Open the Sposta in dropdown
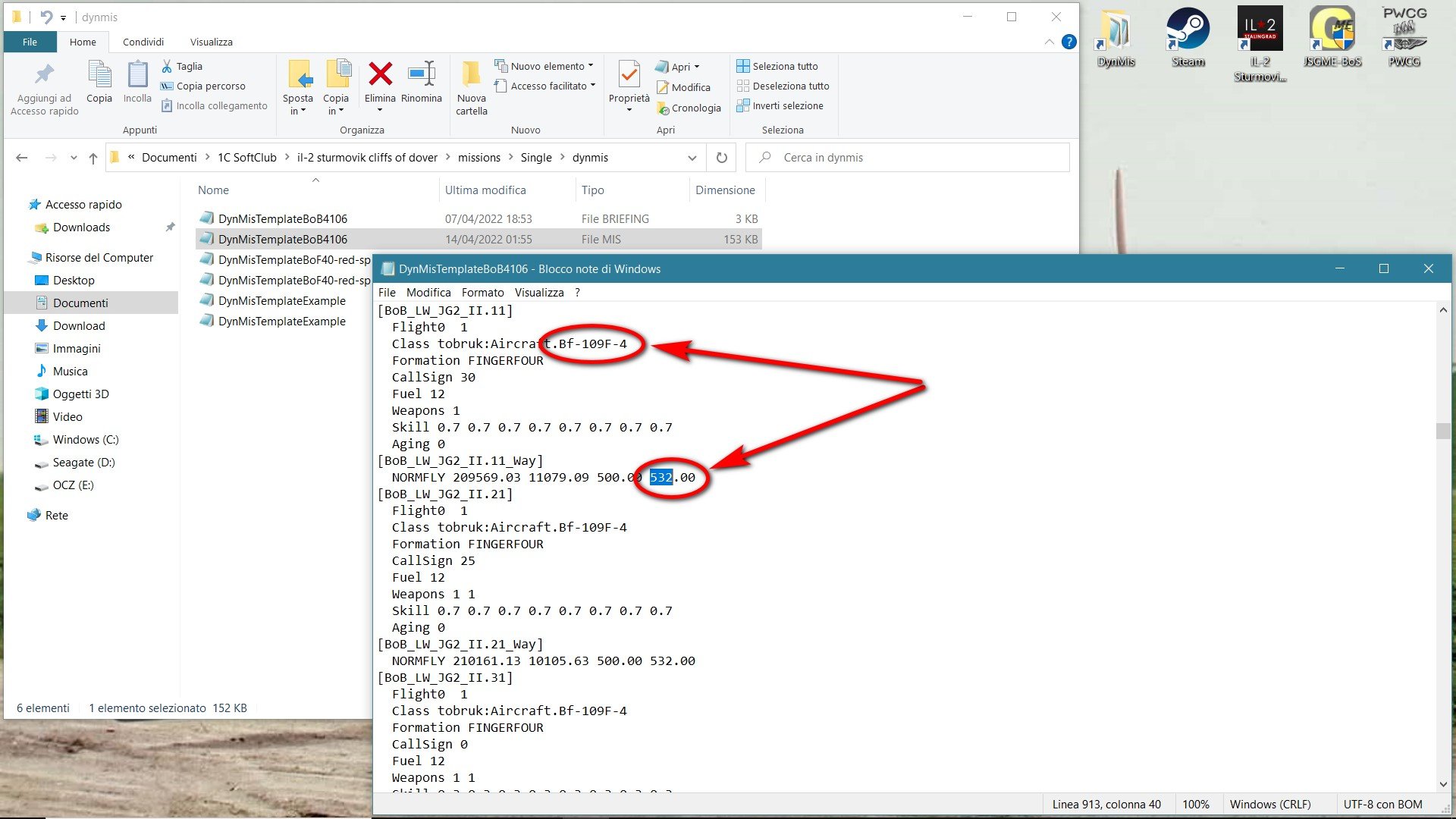 298,104
